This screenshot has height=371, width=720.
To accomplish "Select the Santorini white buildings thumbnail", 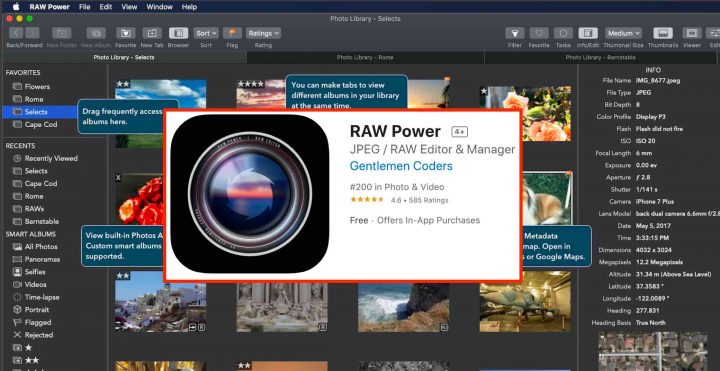I will 160,302.
